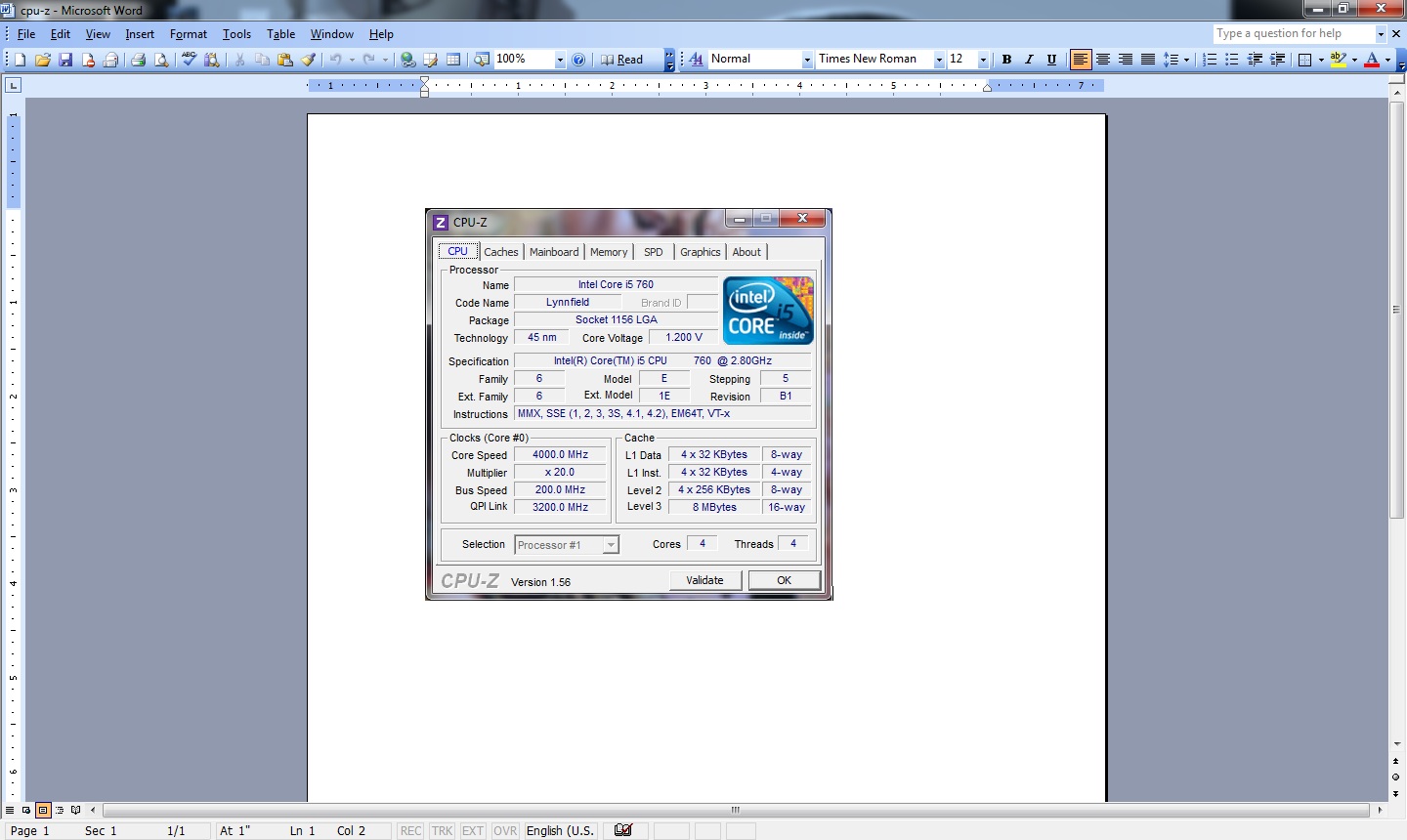Click the Paste clipboard icon
Image resolution: width=1407 pixels, height=840 pixels.
point(285,60)
